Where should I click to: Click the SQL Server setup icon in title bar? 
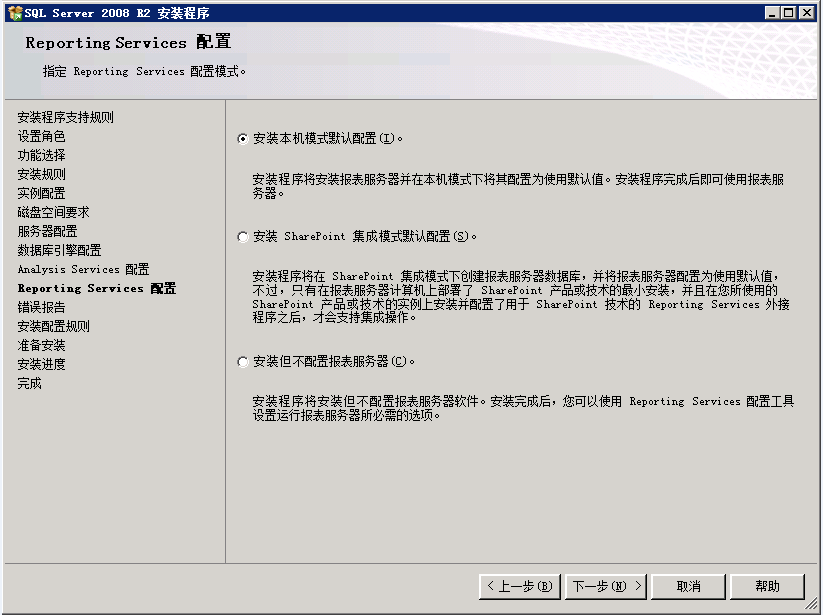pos(13,12)
